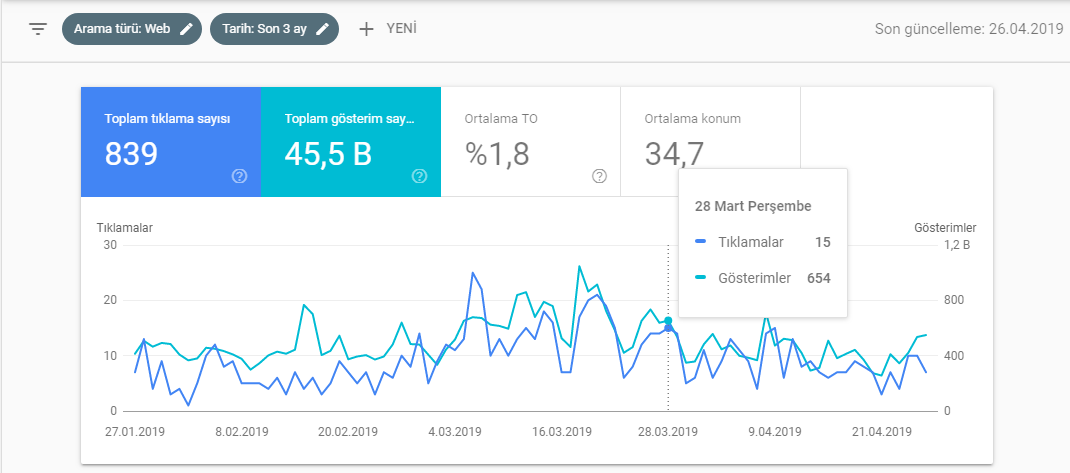Open the Tarih: Son 3 ay filter chip

point(274,29)
